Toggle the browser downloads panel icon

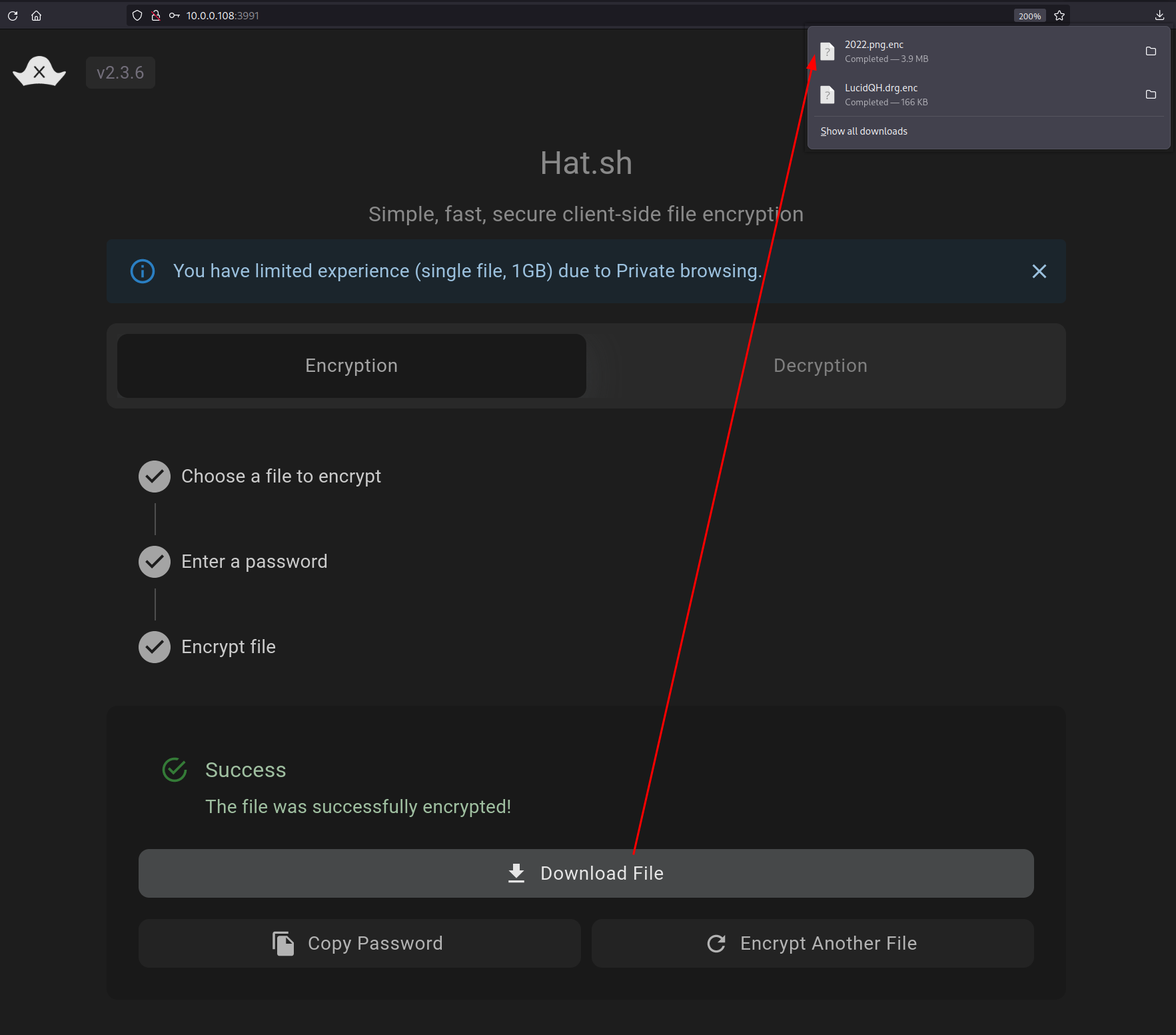click(x=1159, y=15)
